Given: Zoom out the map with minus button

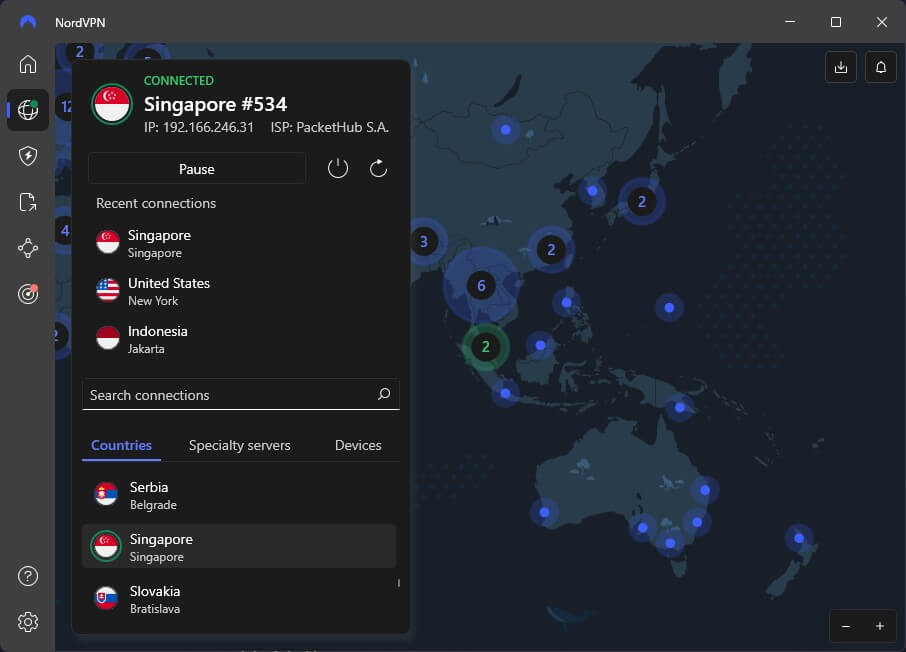Looking at the screenshot, I should click(846, 627).
